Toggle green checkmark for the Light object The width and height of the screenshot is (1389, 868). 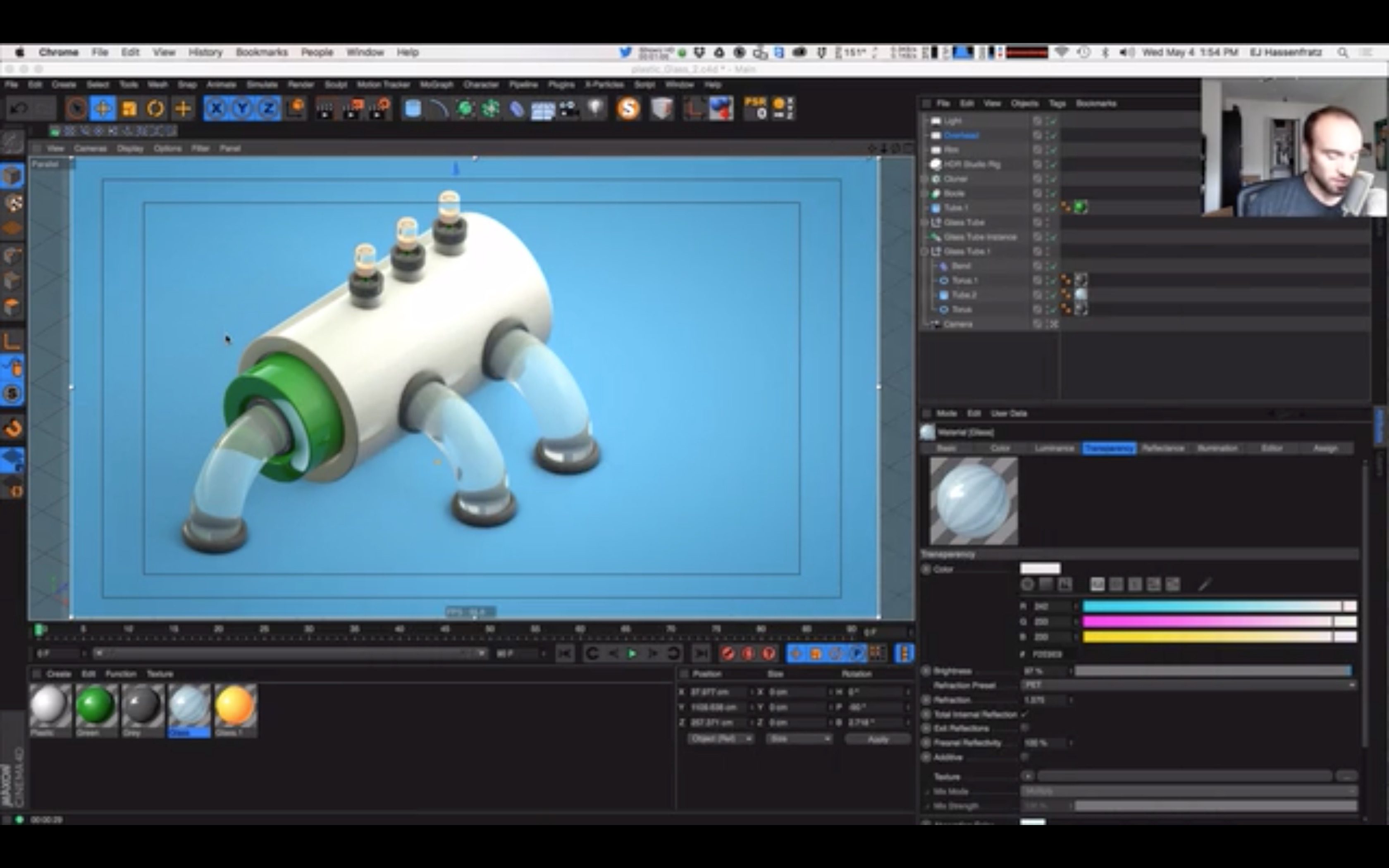coord(1053,121)
